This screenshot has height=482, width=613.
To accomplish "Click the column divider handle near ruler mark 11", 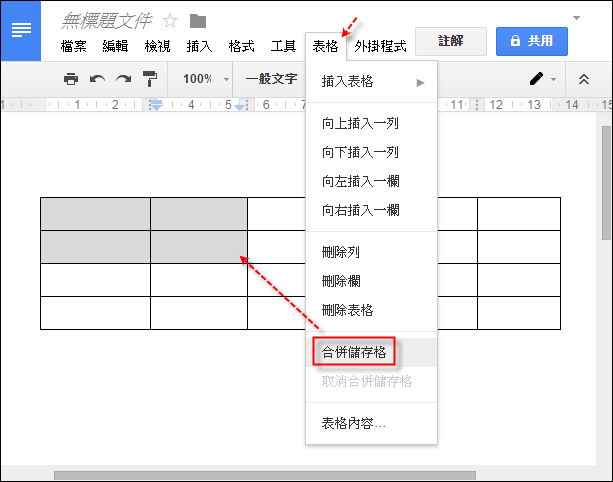I will pyautogui.click(x=477, y=105).
